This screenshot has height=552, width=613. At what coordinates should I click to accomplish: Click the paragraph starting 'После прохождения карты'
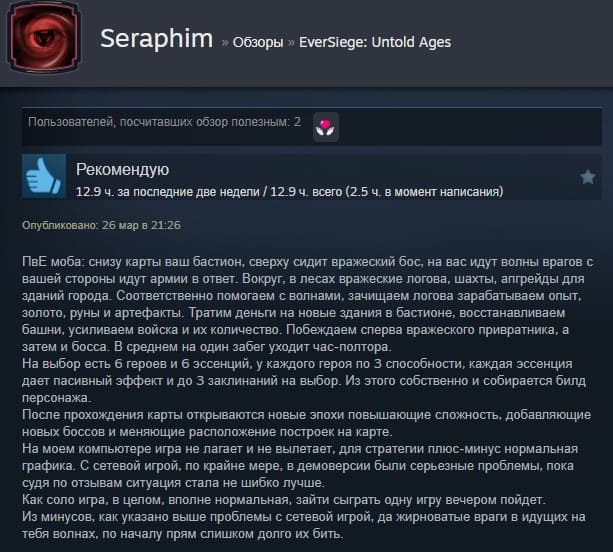click(306, 423)
